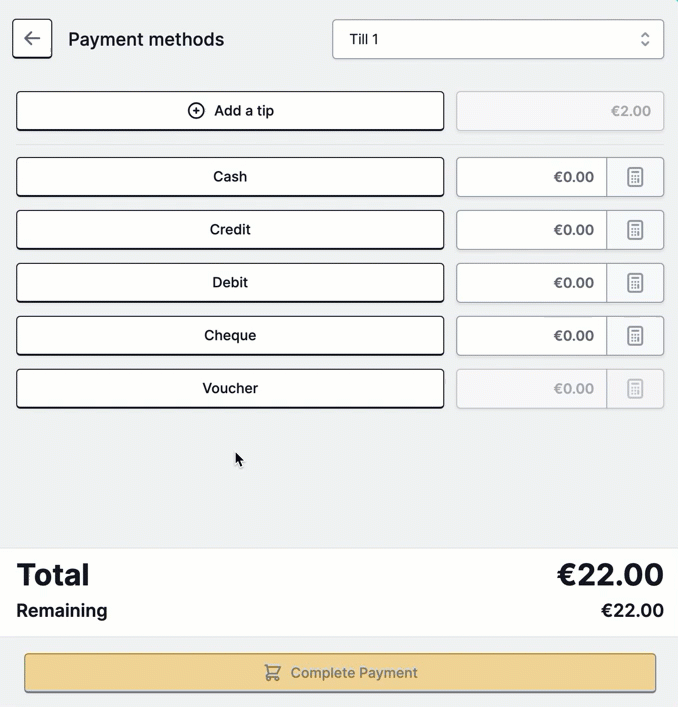Choose Cheque payment method
678x707 pixels.
click(x=230, y=336)
